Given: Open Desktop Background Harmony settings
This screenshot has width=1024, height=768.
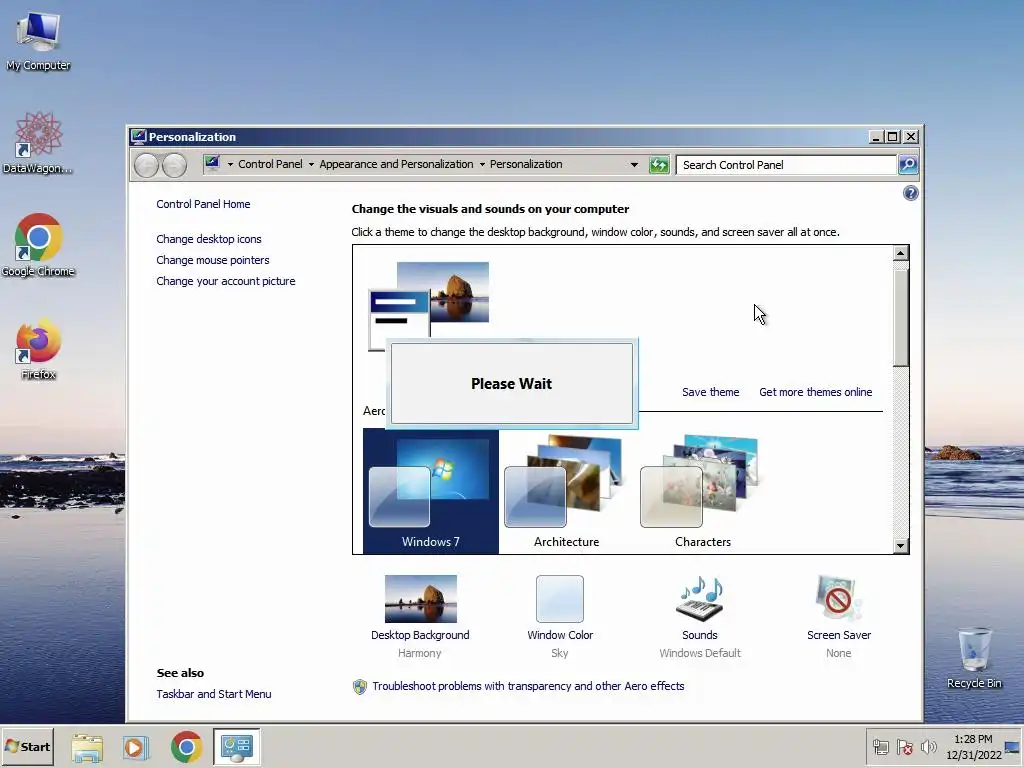Looking at the screenshot, I should coord(420,616).
